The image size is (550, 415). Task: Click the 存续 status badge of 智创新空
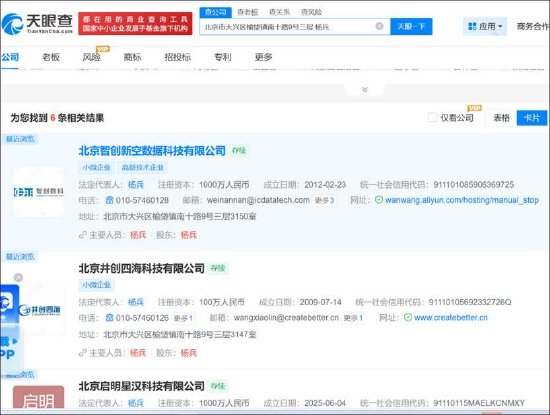[x=239, y=151]
